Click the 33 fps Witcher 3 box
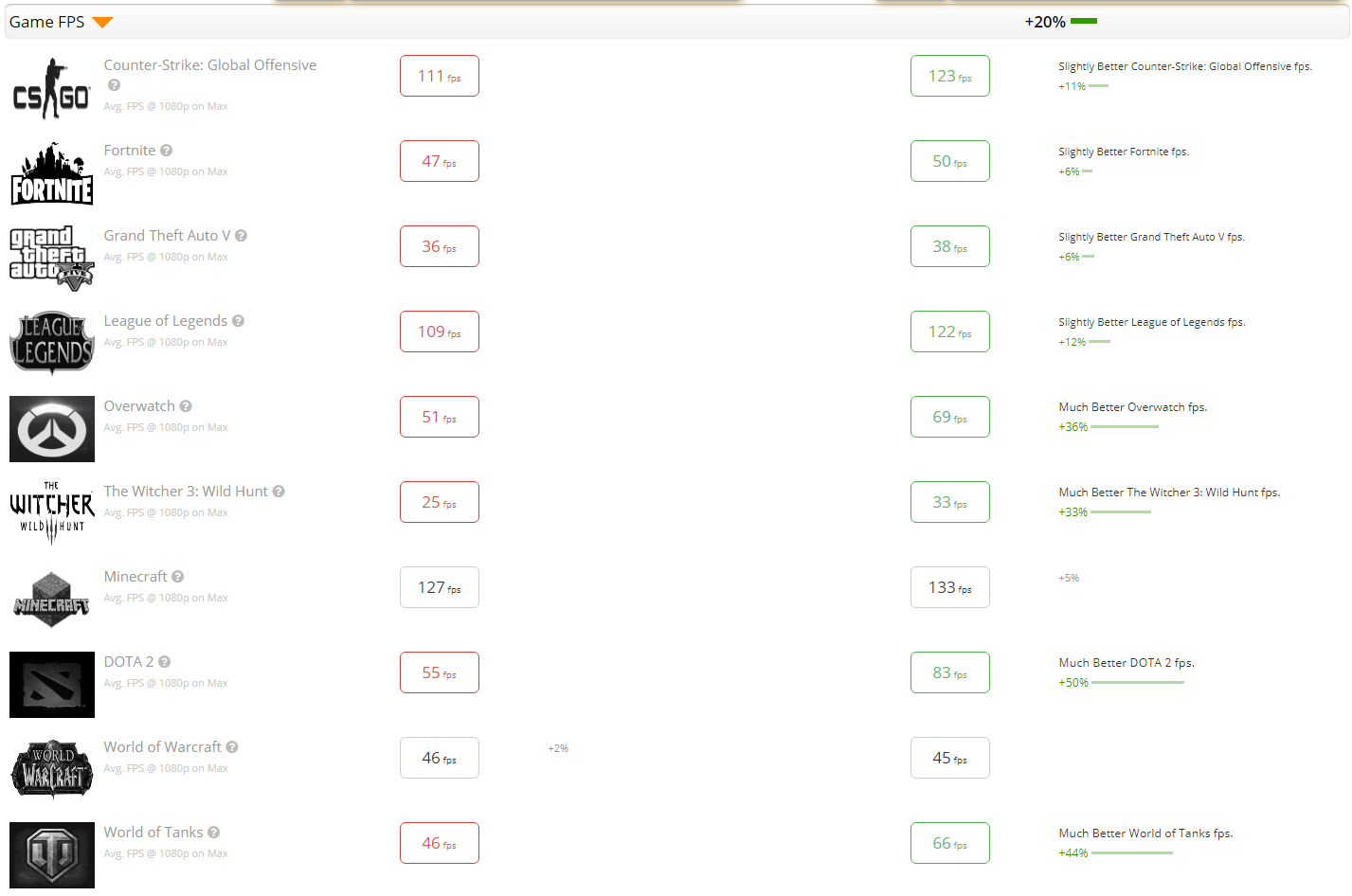Image resolution: width=1352 pixels, height=896 pixels. pos(950,502)
